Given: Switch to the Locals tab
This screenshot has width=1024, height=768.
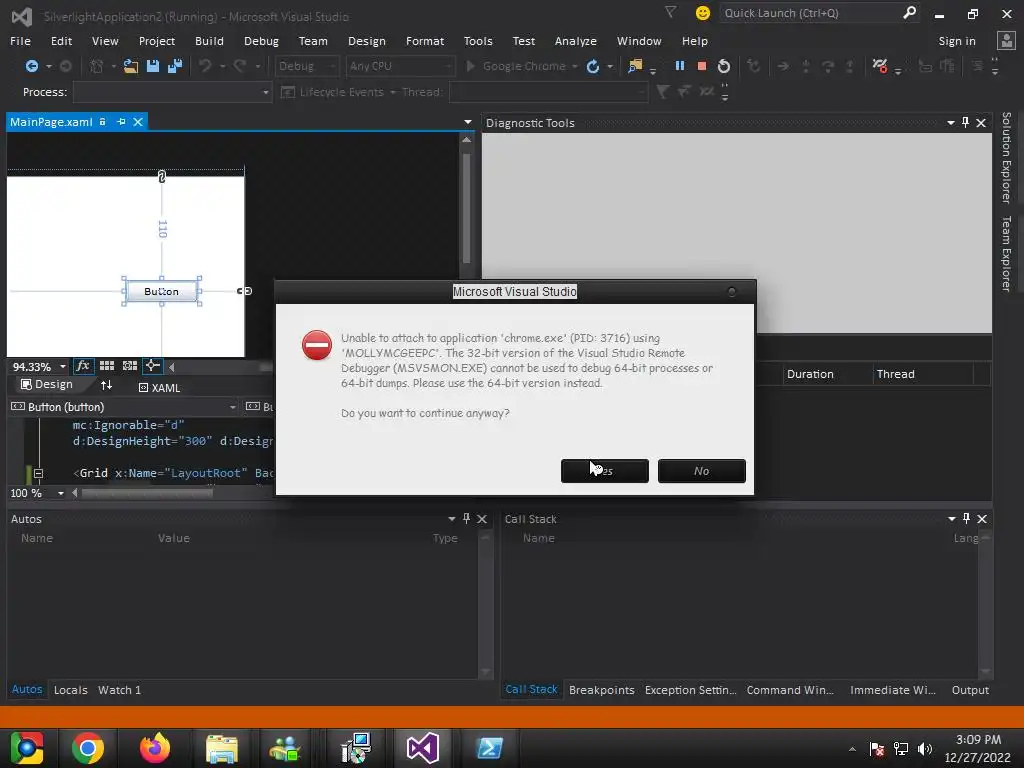Looking at the screenshot, I should click(71, 690).
